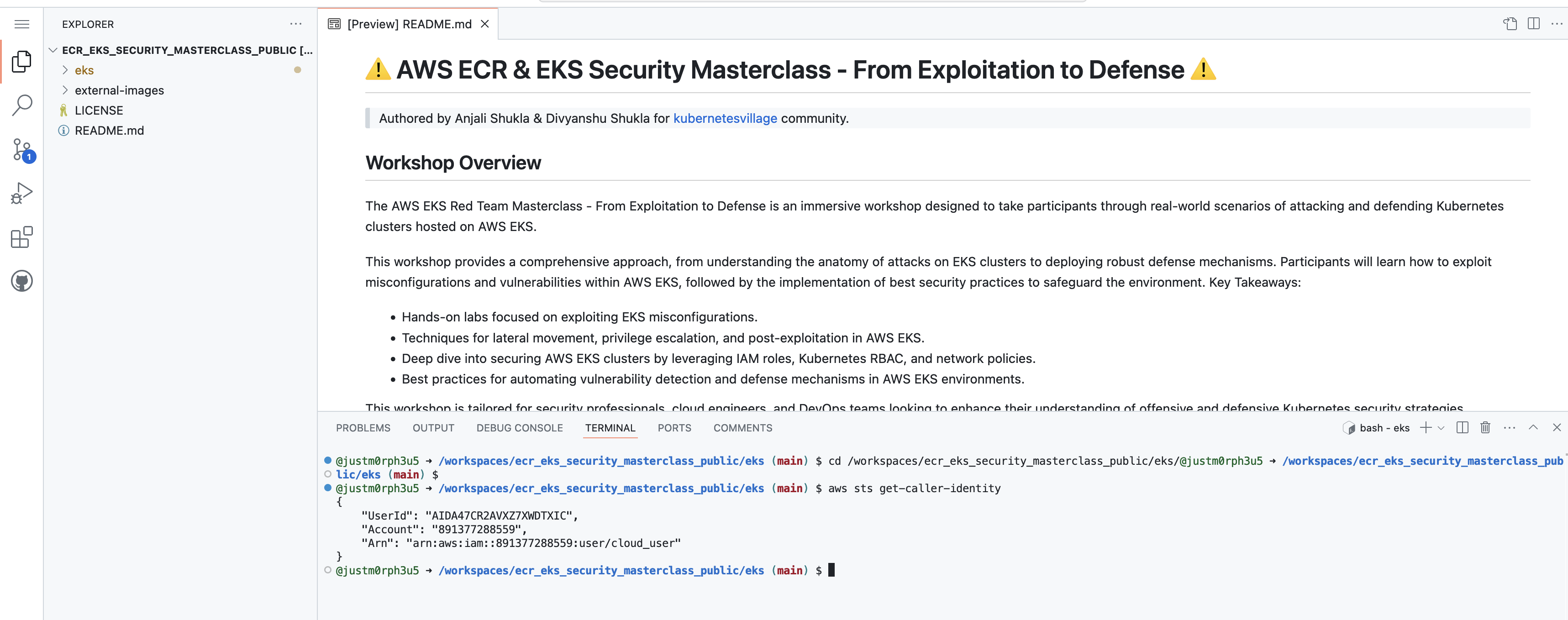Screen dimensions: 1568x620
Task: Expand the external-images folder
Action: tap(119, 91)
